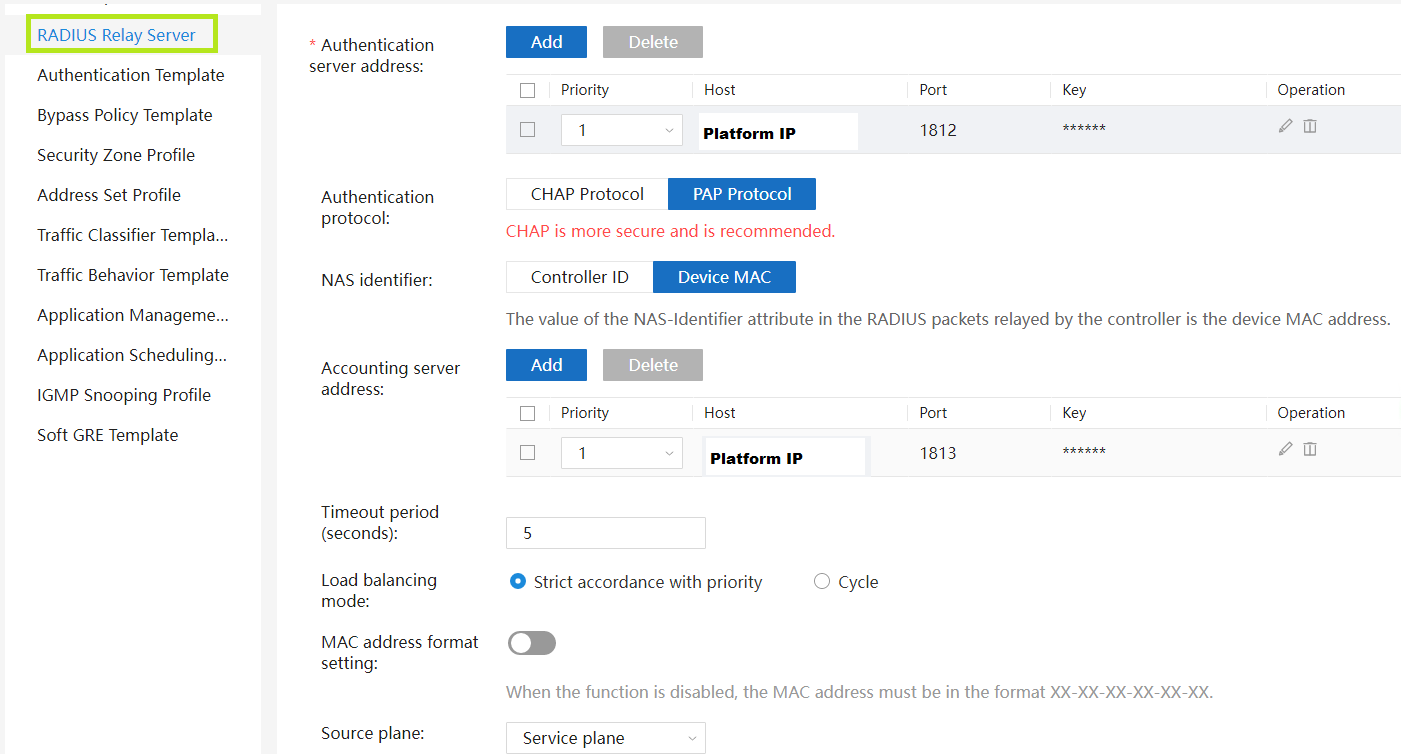This screenshot has height=754, width=1401.
Task: Switch to CHAP Protocol authentication
Action: (x=587, y=194)
